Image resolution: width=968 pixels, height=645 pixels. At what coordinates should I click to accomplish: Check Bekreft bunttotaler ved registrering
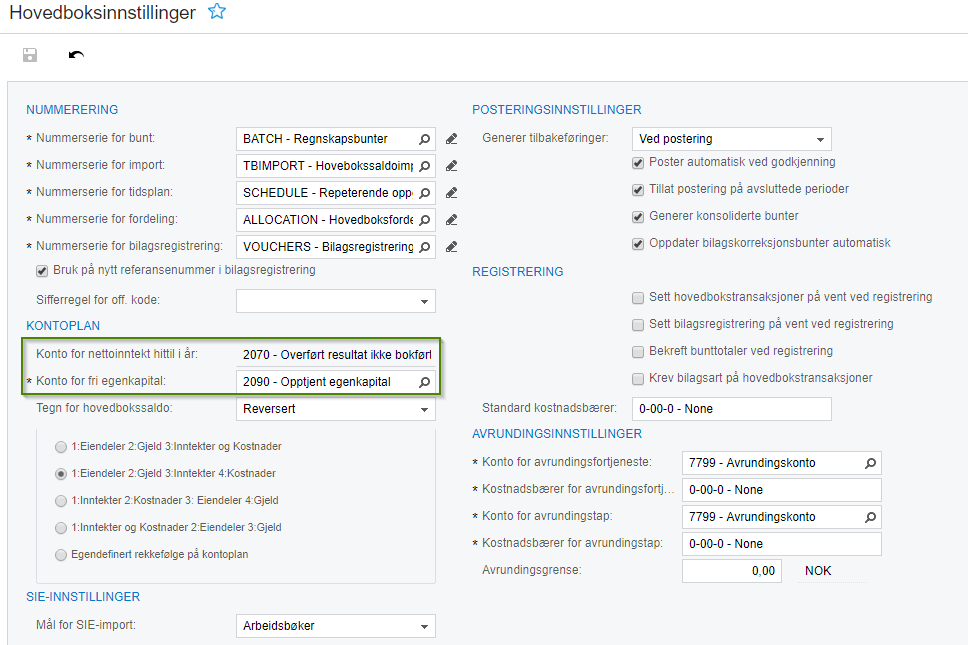(638, 352)
